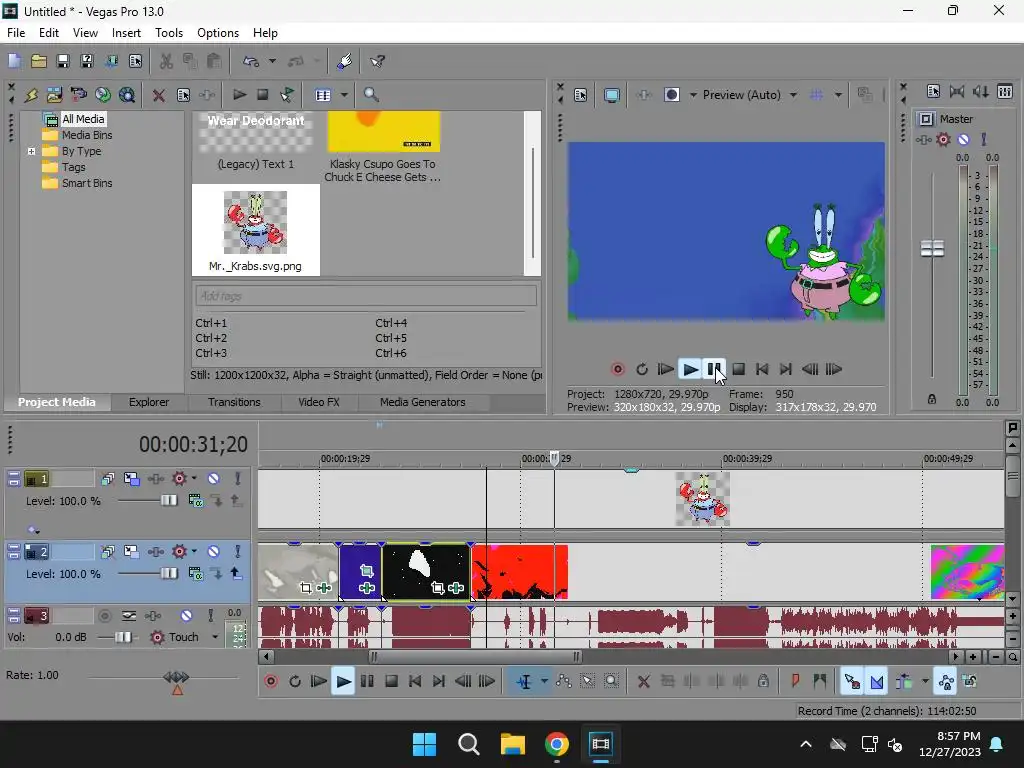1024x768 pixels.
Task: Toggle Mute on video track 1
Action: coord(214,479)
